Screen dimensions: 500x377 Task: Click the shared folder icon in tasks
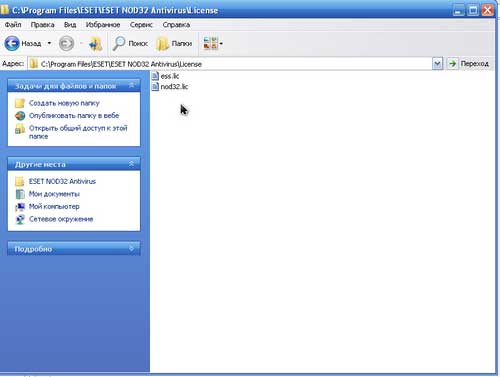pos(20,129)
